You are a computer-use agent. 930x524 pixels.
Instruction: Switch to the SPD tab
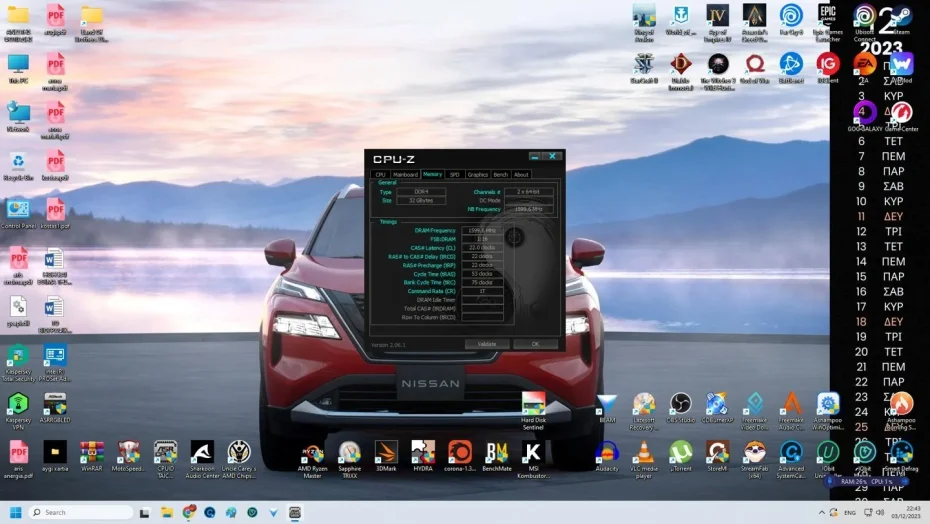(454, 174)
